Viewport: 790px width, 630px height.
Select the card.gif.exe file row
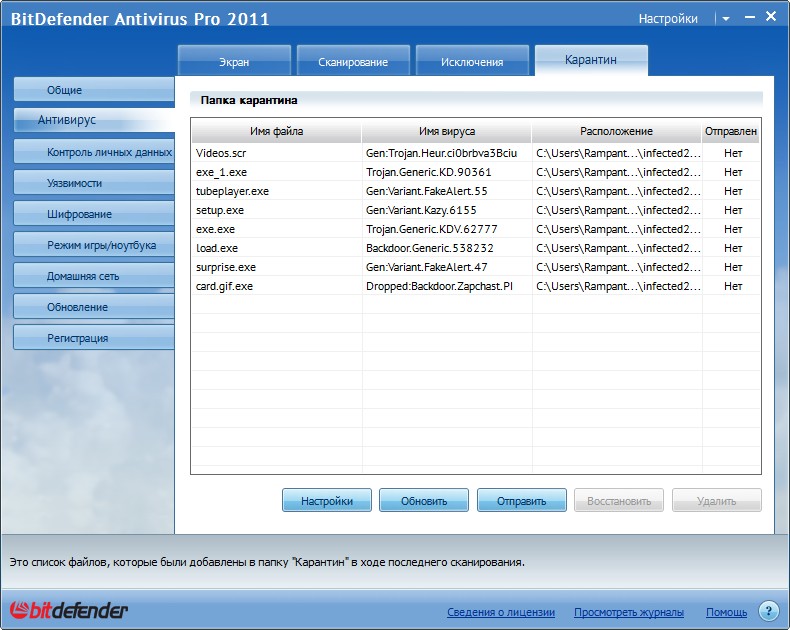pos(476,286)
